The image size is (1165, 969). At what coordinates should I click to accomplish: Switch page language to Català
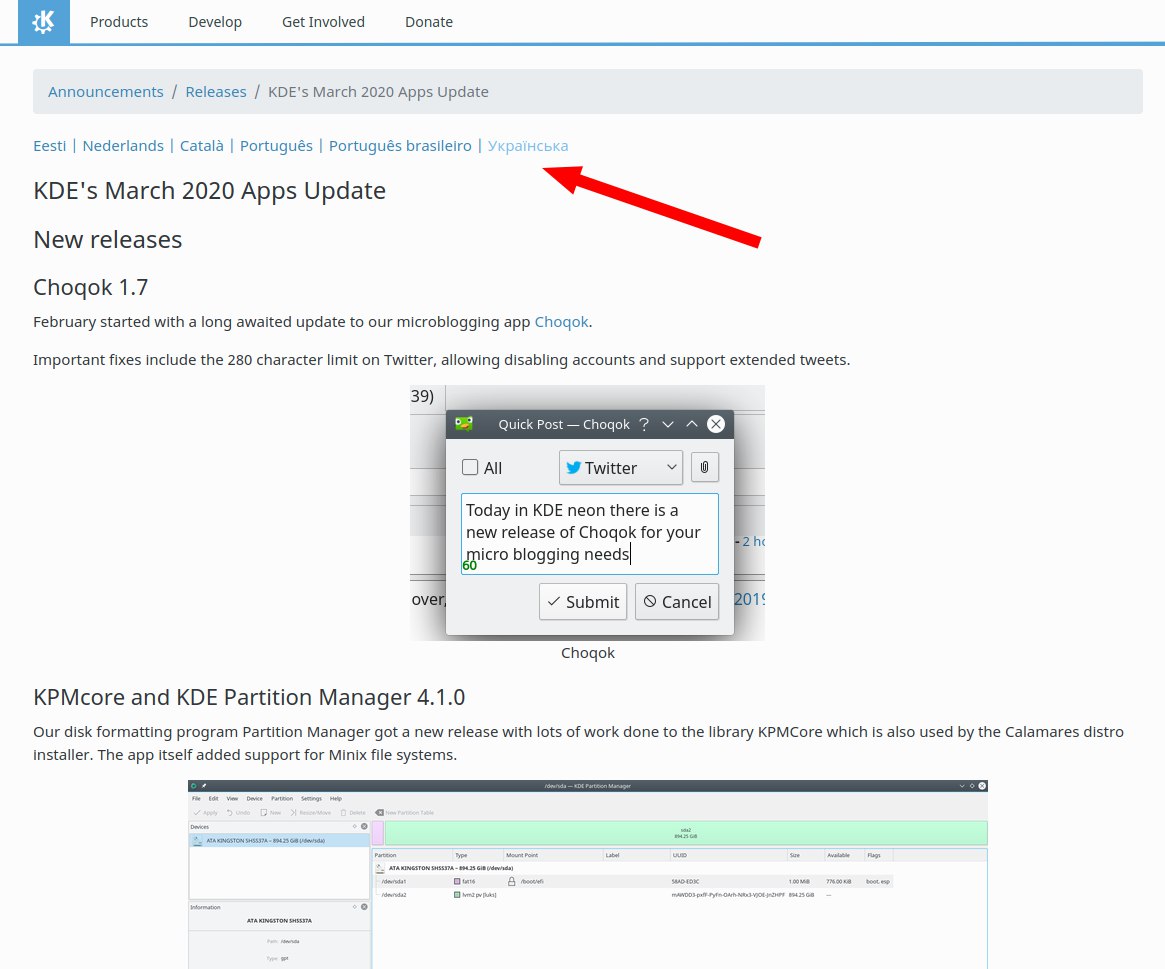(x=201, y=146)
